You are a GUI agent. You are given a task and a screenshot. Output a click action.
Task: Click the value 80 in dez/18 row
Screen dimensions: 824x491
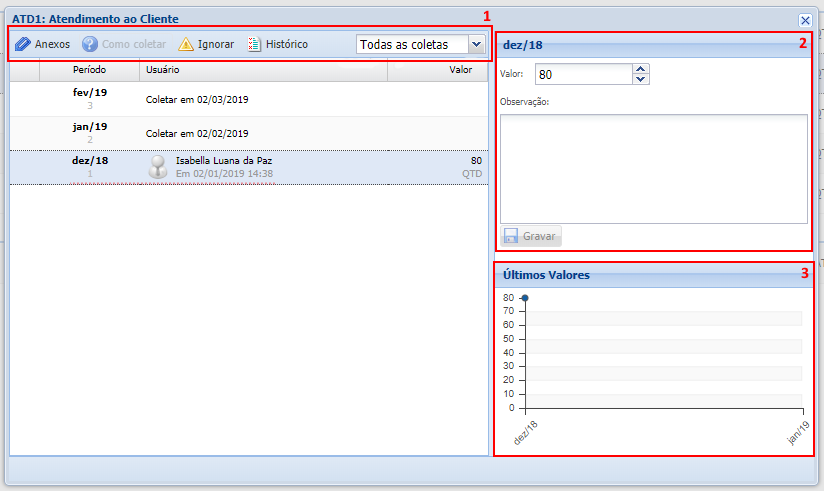(x=476, y=160)
